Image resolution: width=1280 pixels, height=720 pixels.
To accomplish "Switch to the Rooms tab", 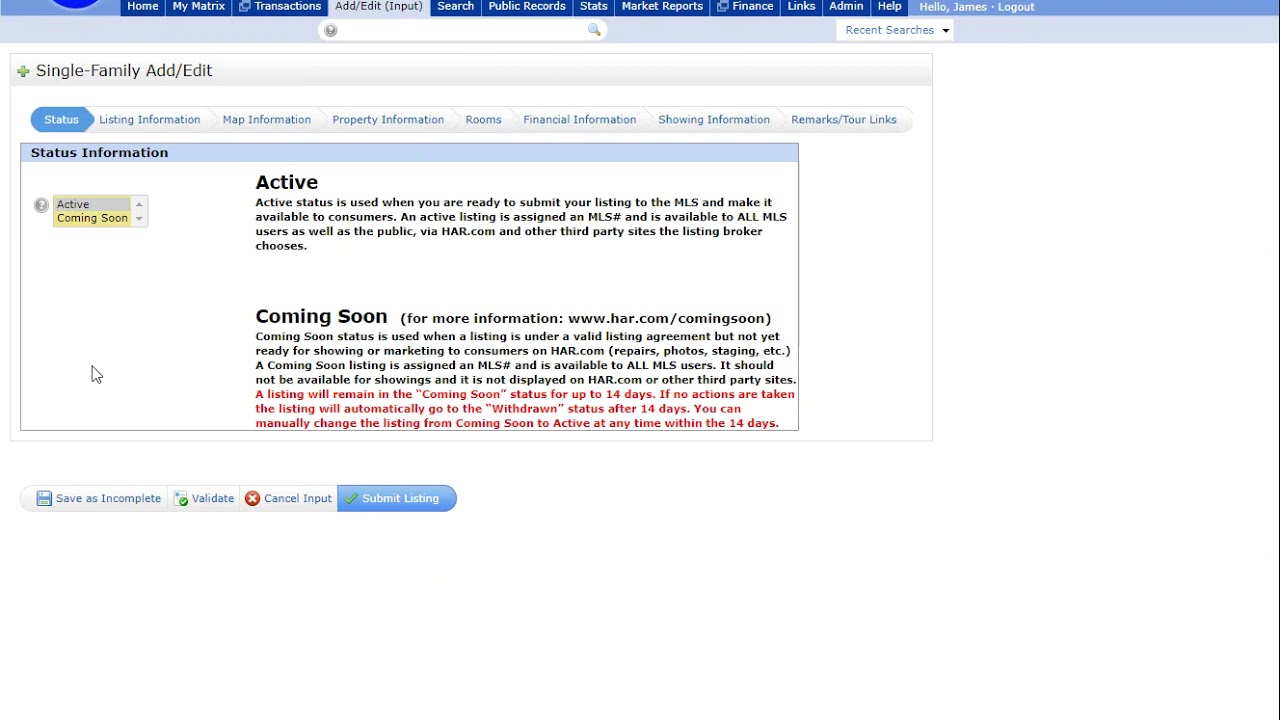I will click(483, 120).
